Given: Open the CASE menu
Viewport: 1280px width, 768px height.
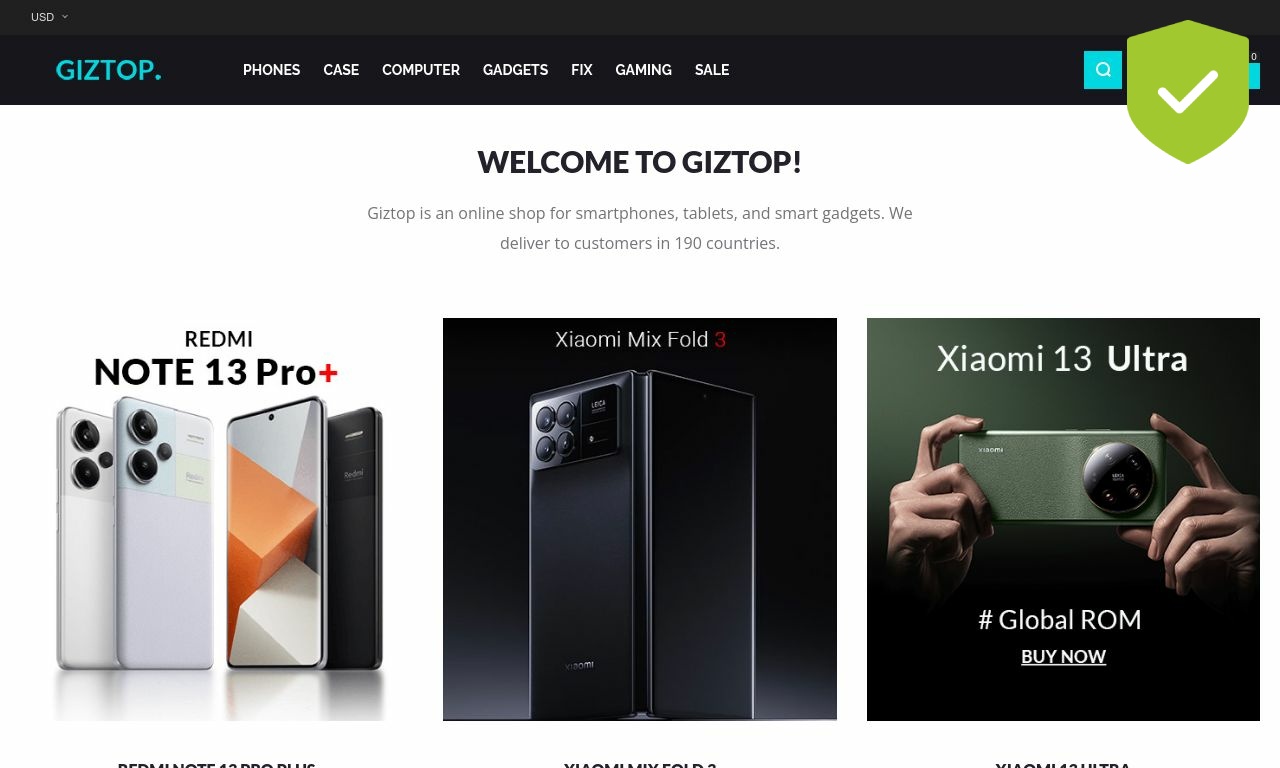Looking at the screenshot, I should tap(341, 70).
